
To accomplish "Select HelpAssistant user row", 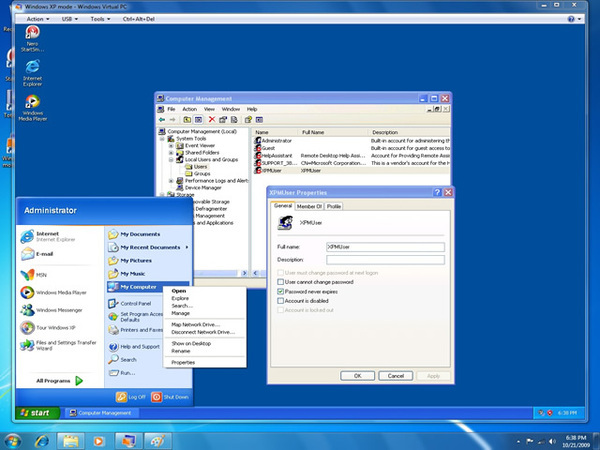I will pos(351,156).
